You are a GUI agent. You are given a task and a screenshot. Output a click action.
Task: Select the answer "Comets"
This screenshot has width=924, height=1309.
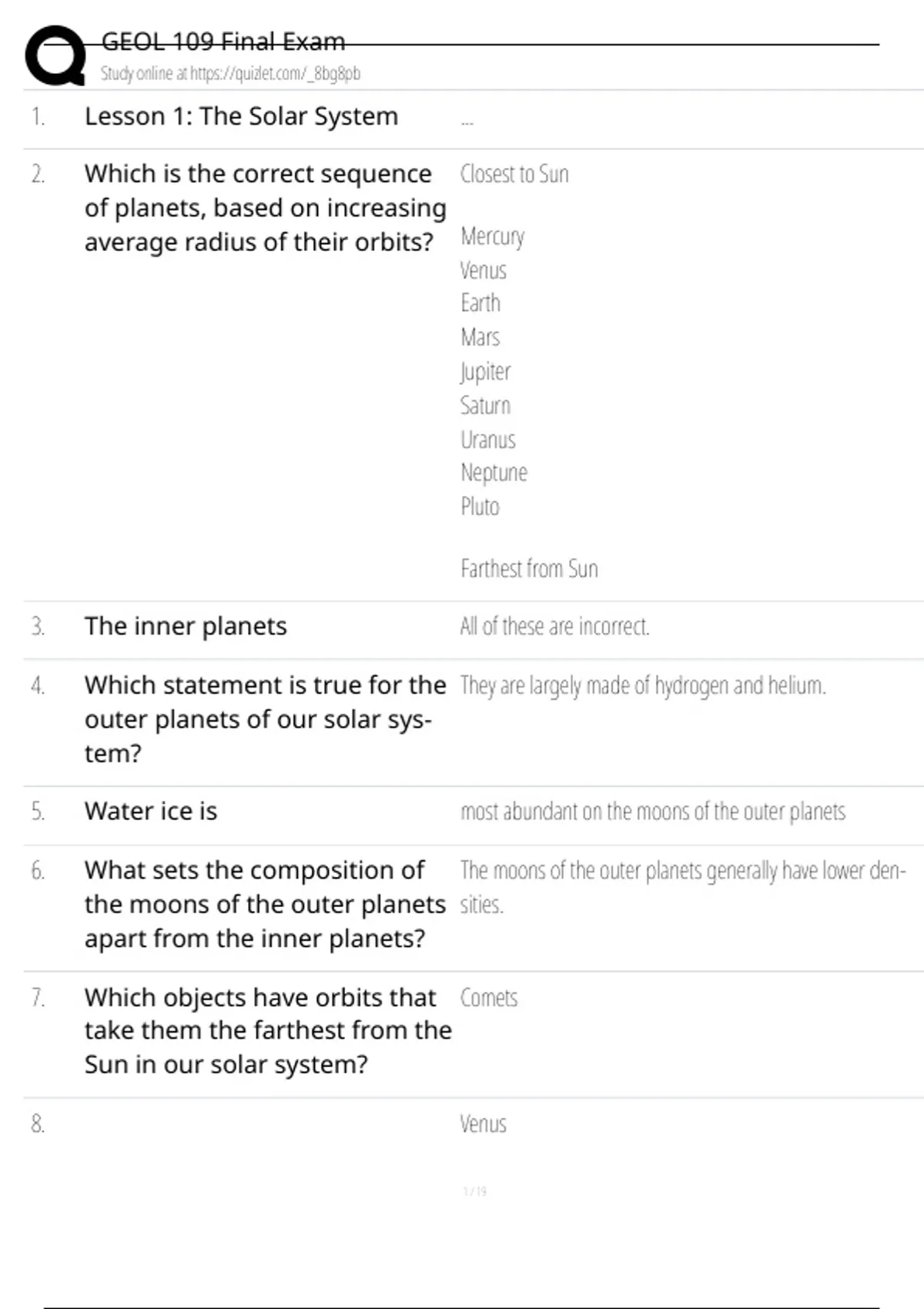coord(488,998)
